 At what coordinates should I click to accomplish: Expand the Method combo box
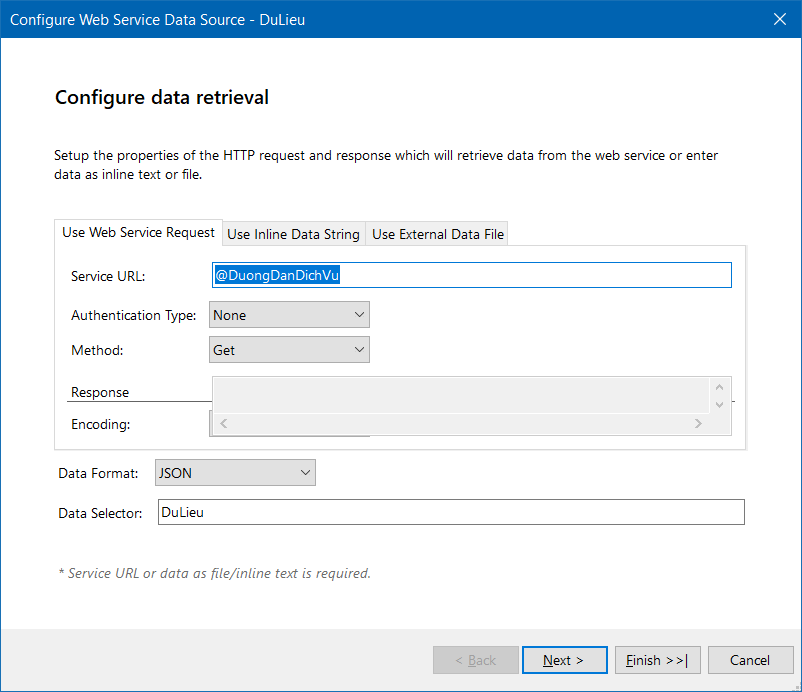point(289,350)
